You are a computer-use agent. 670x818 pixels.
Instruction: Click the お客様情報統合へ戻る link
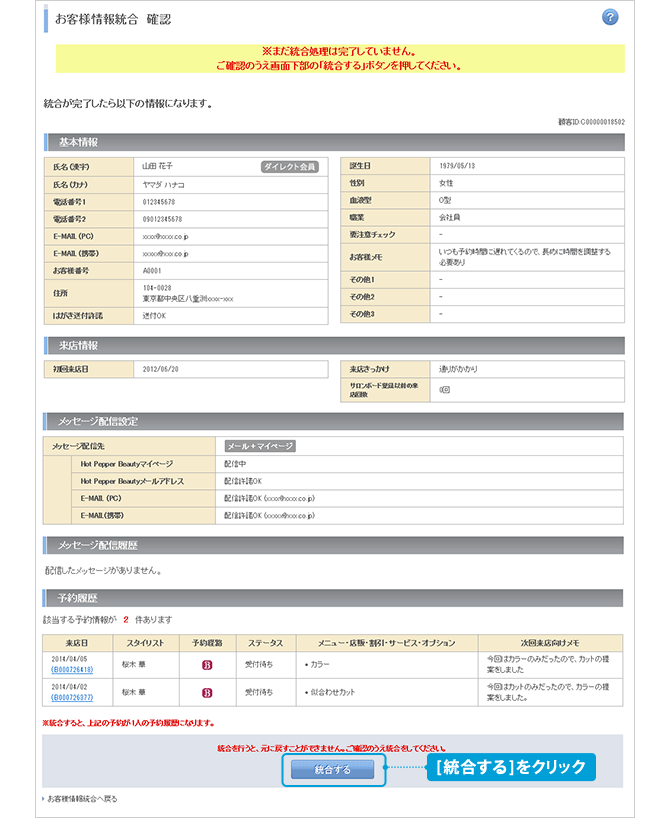coord(83,799)
